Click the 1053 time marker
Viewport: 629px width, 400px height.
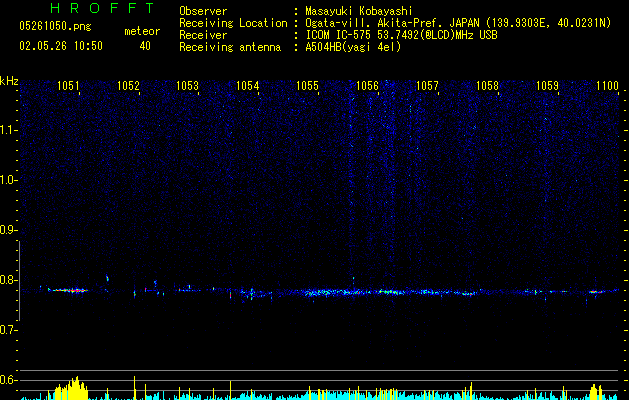click(x=188, y=86)
